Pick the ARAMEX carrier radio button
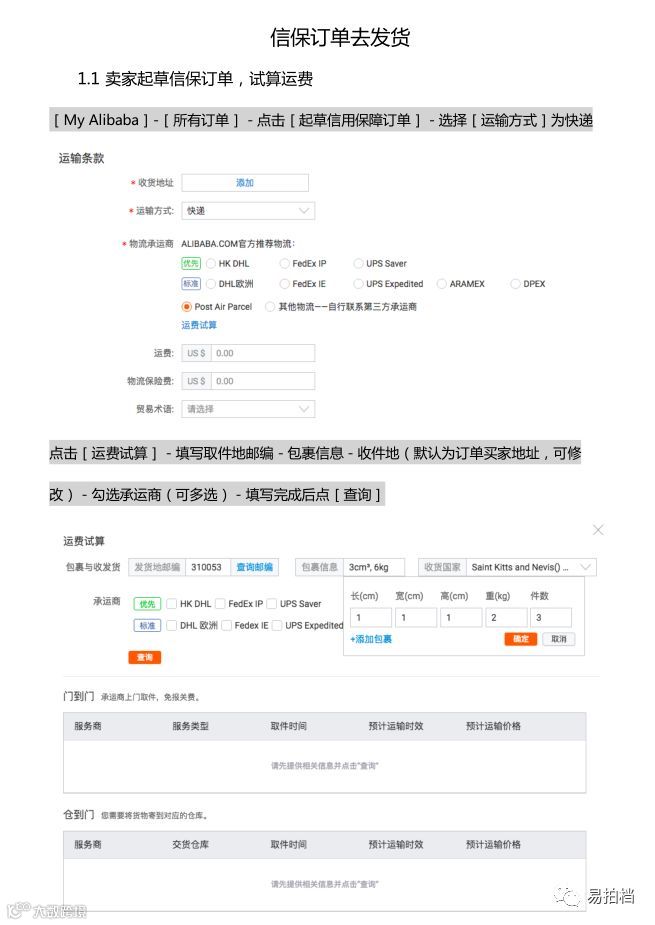 coord(441,284)
